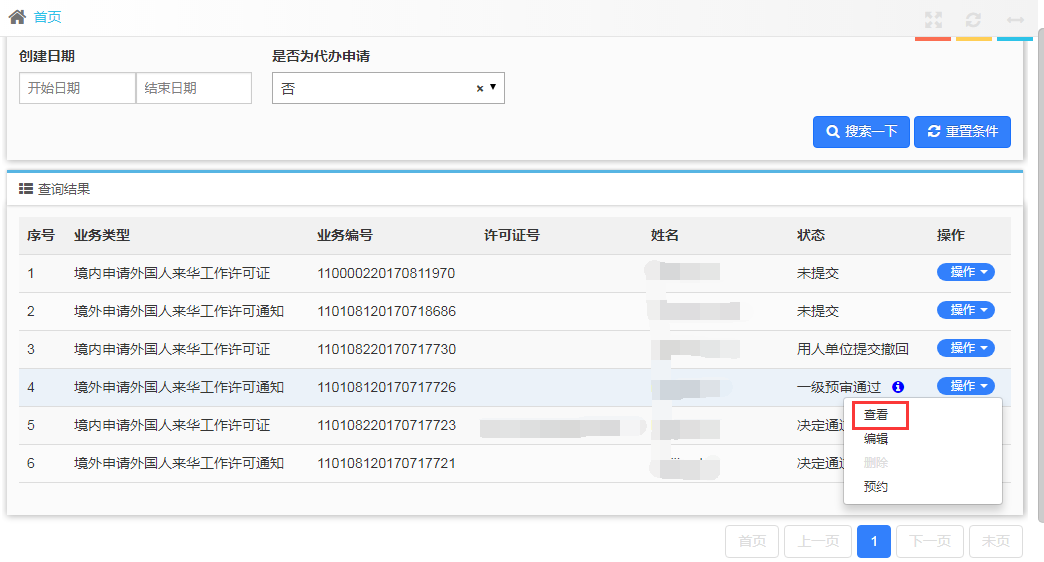Viewport: 1044px width, 562px height.
Task: Click the horizontal double-arrow width icon
Action: point(1015,20)
